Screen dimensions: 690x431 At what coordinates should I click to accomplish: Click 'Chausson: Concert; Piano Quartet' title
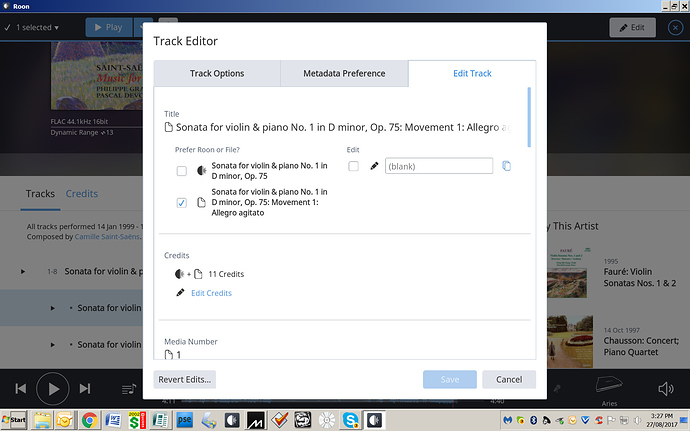point(641,346)
